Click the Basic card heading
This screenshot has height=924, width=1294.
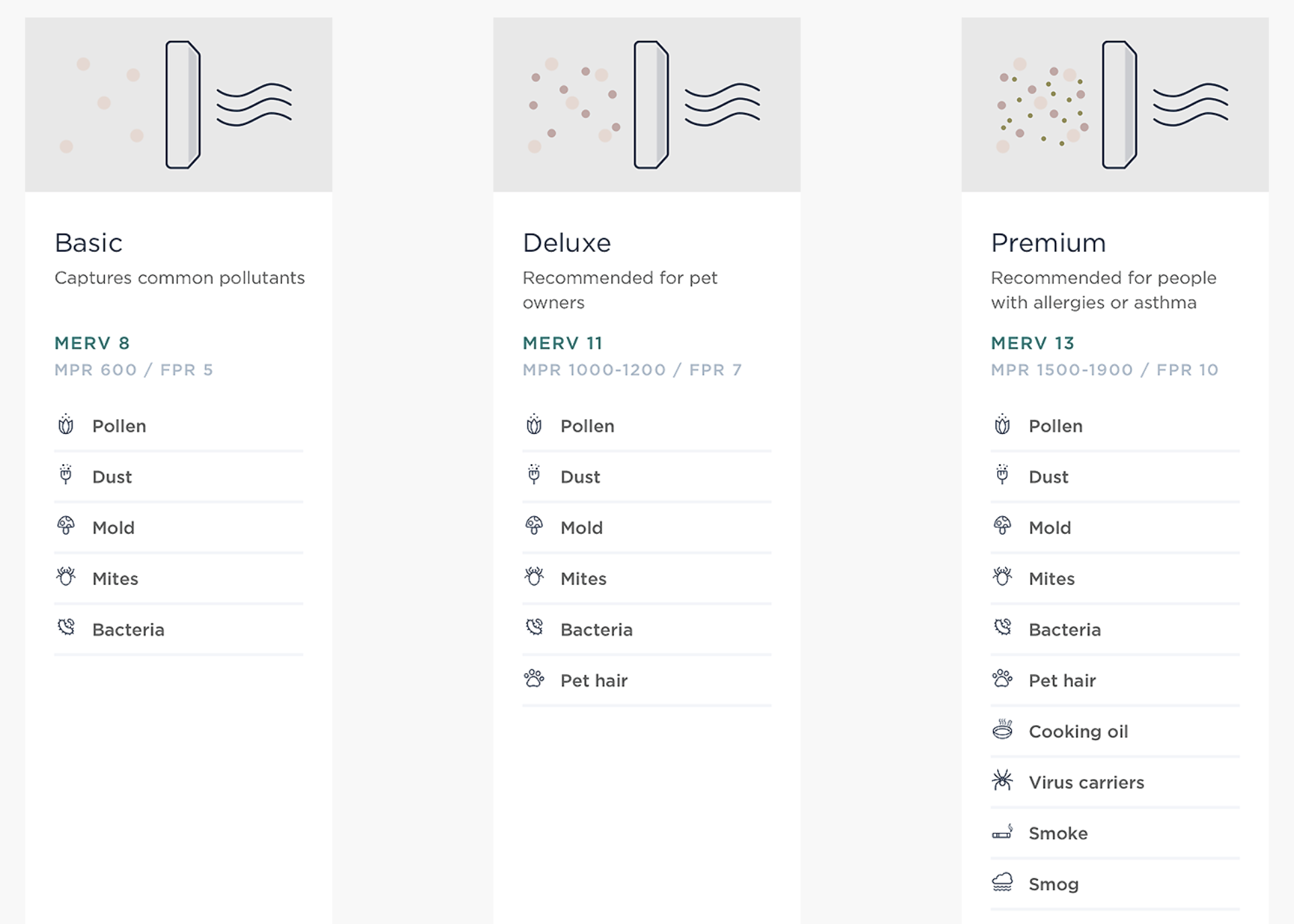click(x=88, y=243)
